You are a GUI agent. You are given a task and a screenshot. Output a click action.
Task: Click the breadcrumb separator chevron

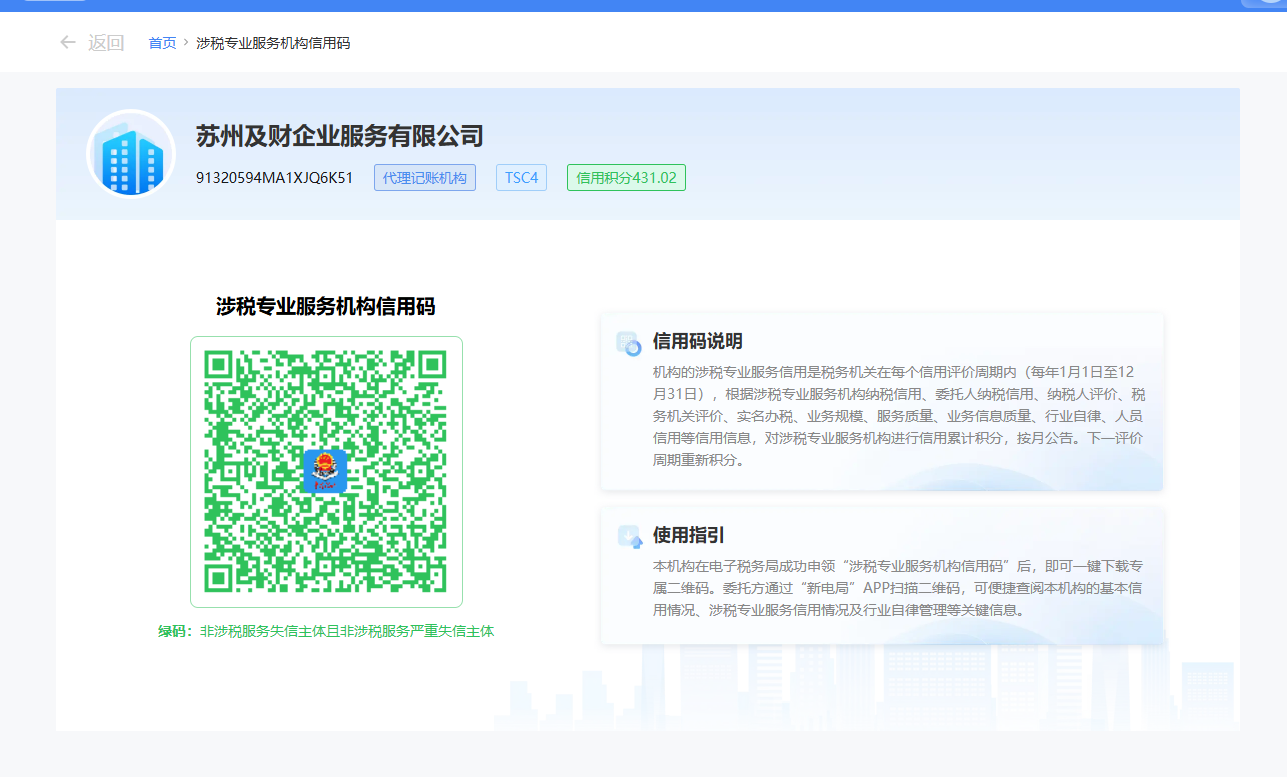(x=186, y=43)
